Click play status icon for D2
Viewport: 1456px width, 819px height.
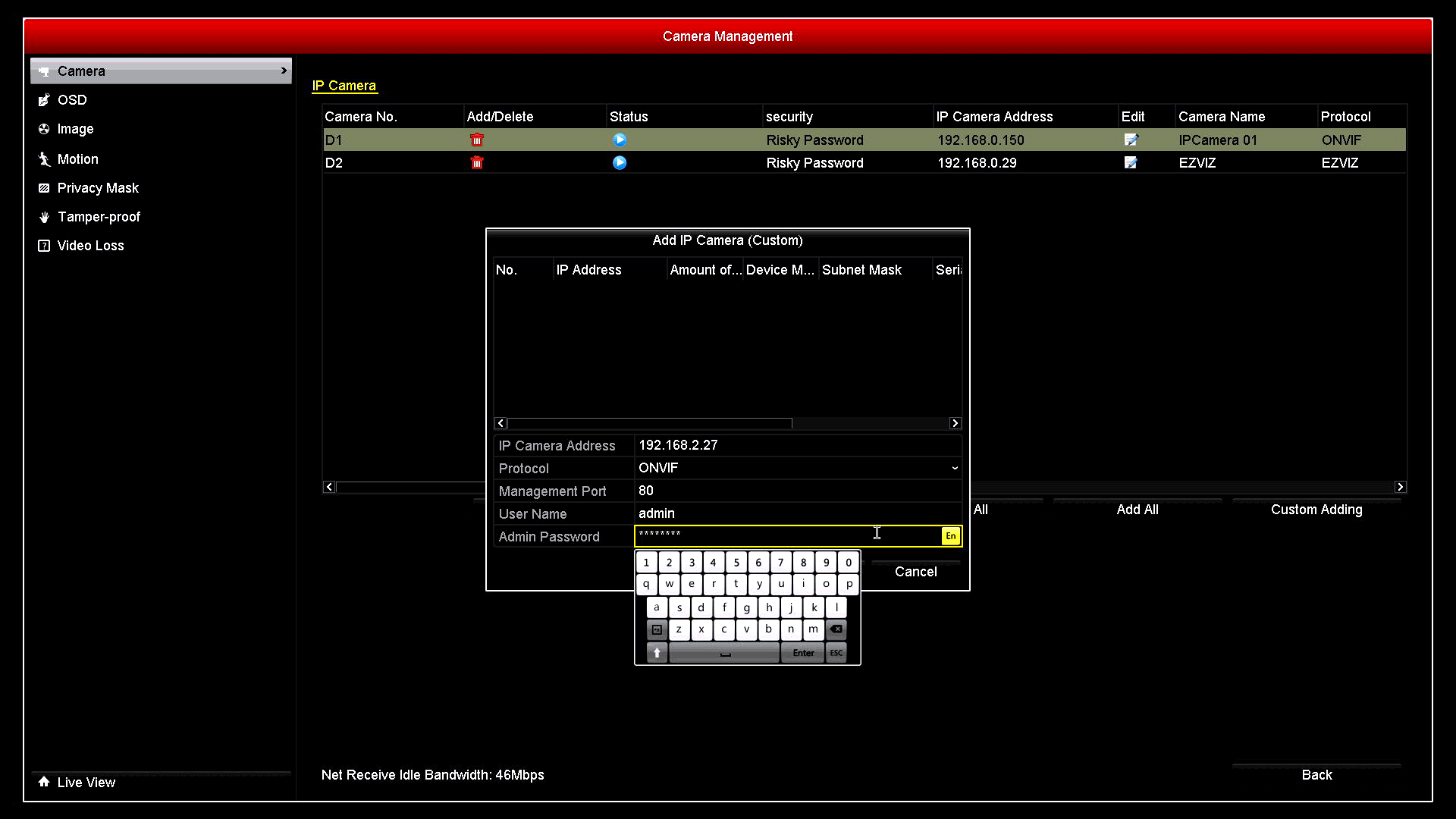point(620,162)
